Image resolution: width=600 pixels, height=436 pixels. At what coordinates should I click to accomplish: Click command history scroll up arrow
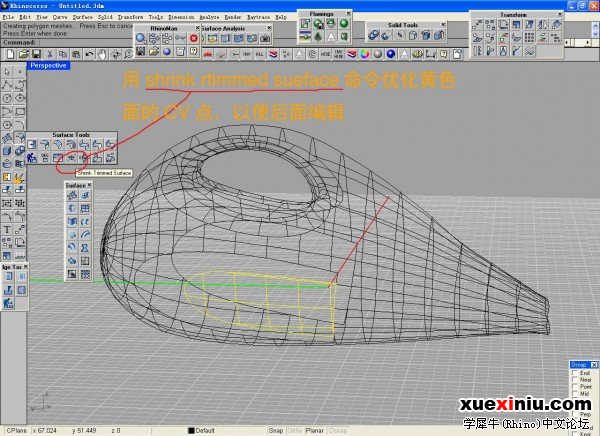595,25
